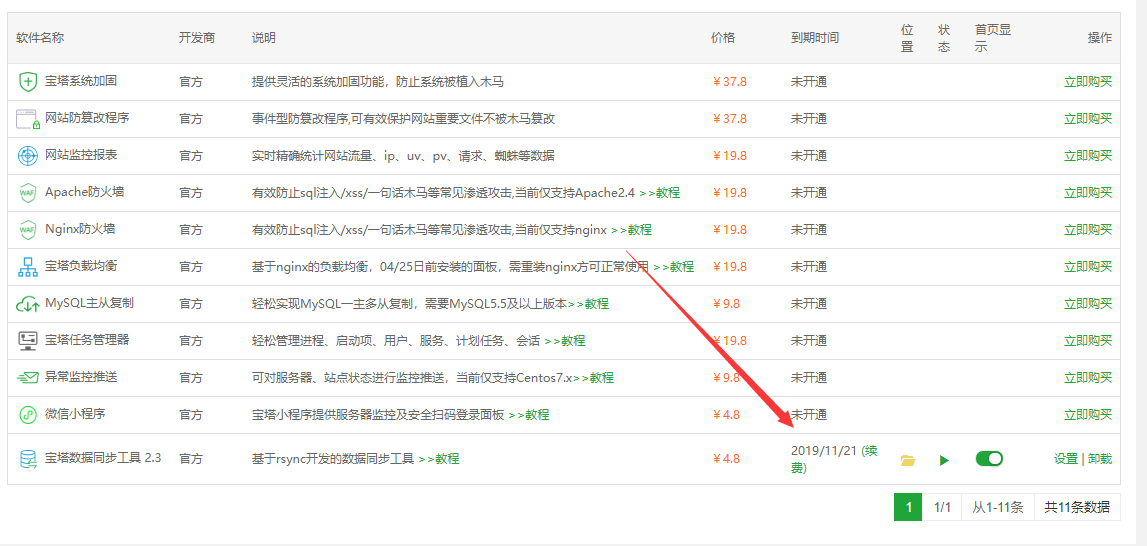
Task: Click the 到期时间 column header
Action: [815, 37]
